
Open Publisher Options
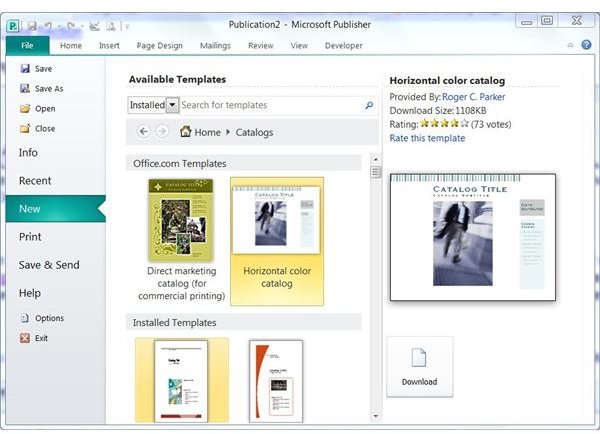42,318
